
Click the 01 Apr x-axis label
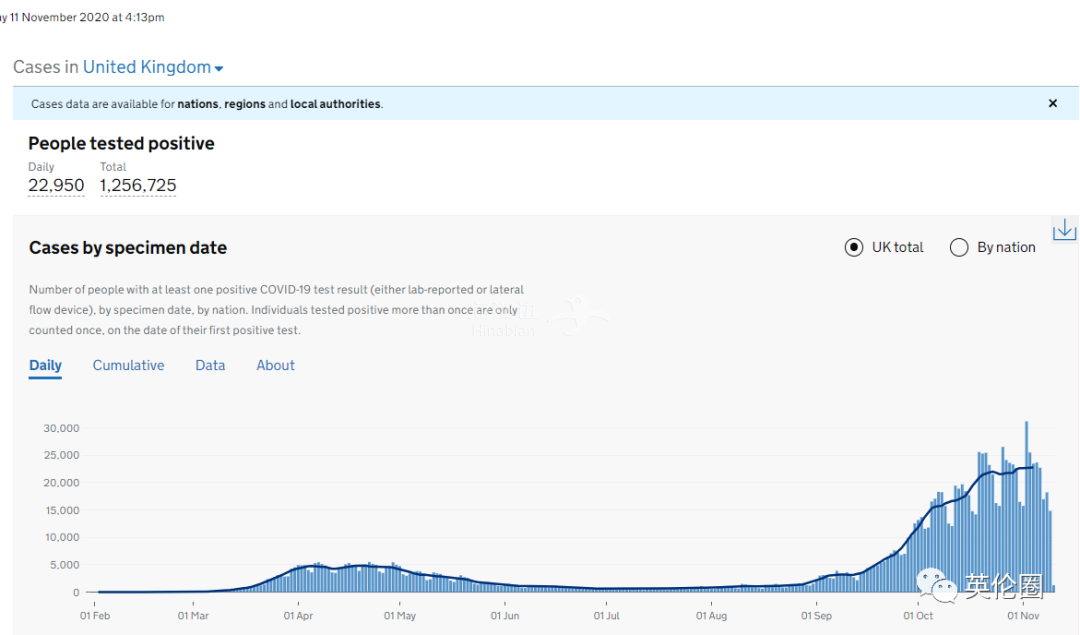tap(298, 616)
